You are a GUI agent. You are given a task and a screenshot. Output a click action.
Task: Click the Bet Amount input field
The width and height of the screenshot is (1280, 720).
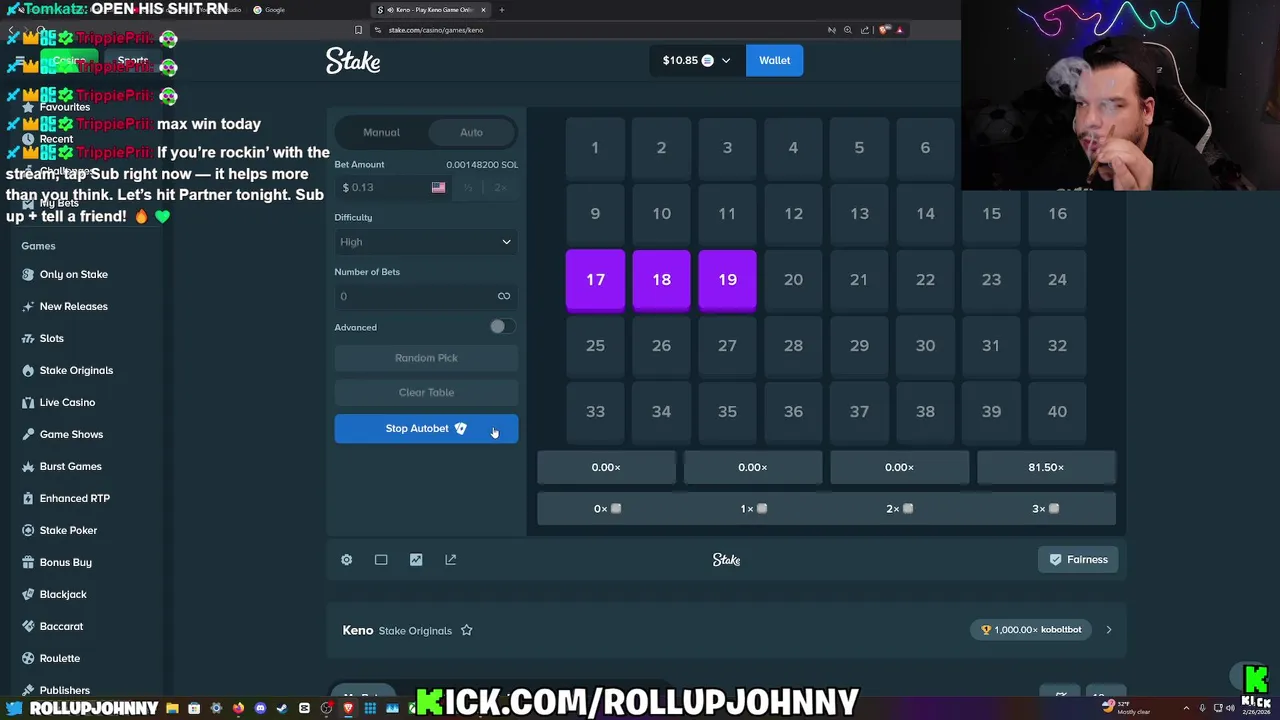pyautogui.click(x=393, y=187)
